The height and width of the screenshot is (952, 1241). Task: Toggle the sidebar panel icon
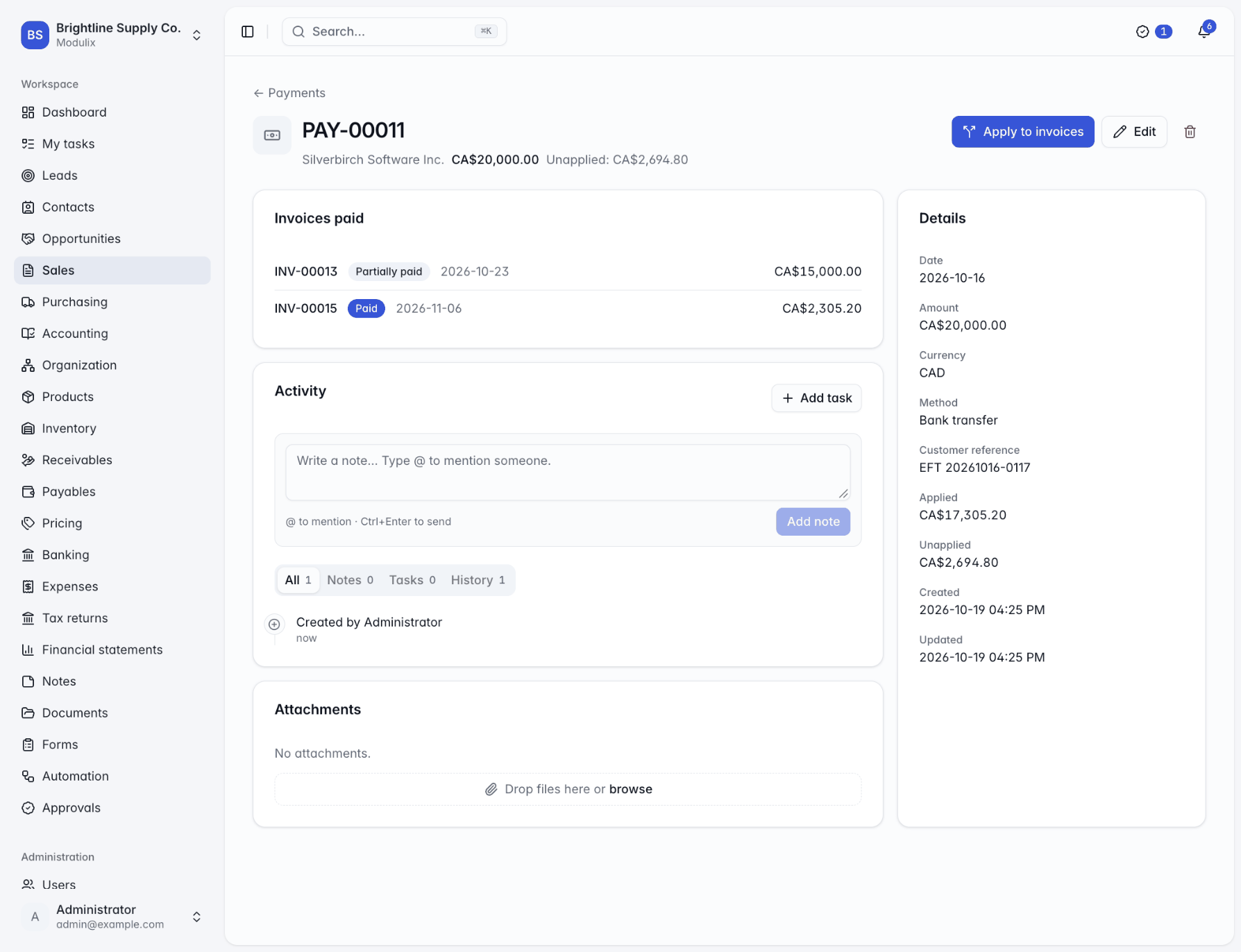248,31
